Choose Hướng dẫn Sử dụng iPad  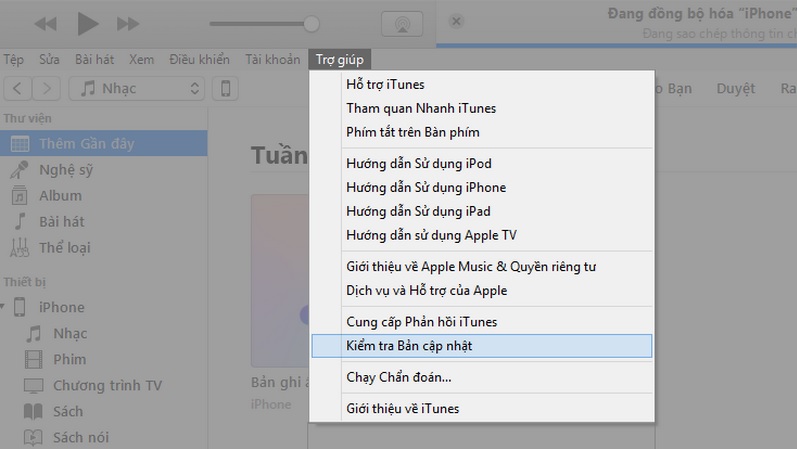coord(482,212)
